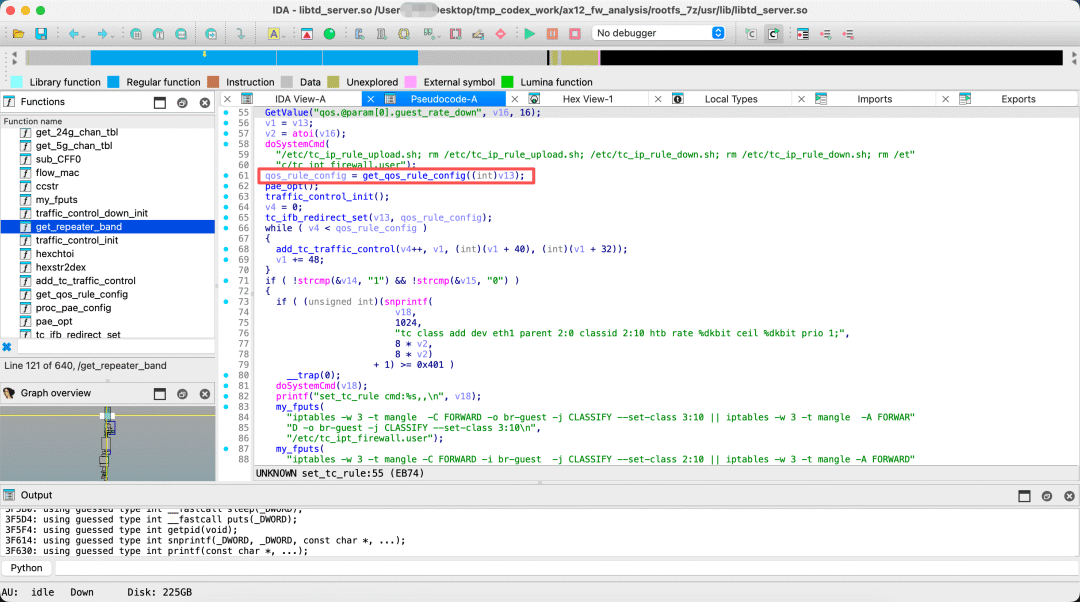
Task: Toggle breakpoint dot on line 61
Action: click(226, 176)
